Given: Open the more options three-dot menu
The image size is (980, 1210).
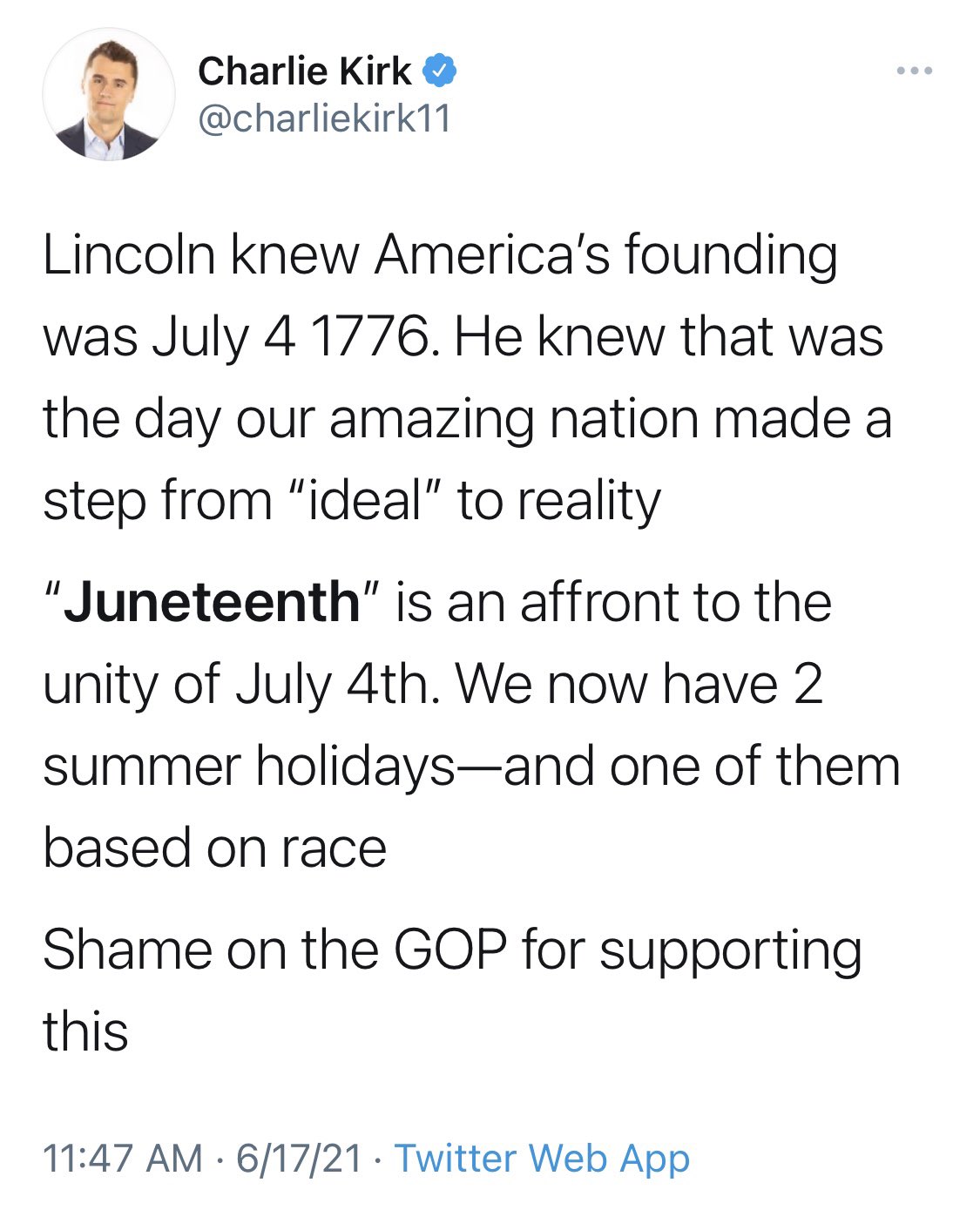Looking at the screenshot, I should pyautogui.click(x=915, y=71).
